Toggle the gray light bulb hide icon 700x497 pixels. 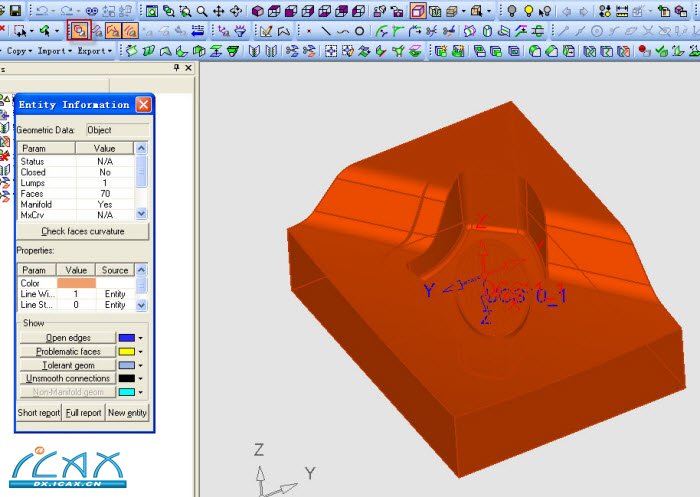[512, 11]
